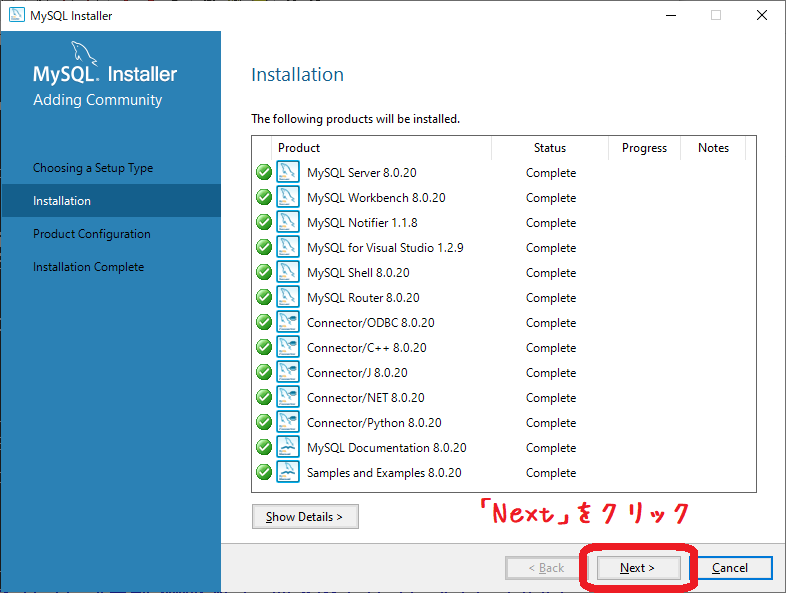This screenshot has width=786, height=593.
Task: Select the MySQL Documentation 8.0.20 row text
Action: point(386,448)
